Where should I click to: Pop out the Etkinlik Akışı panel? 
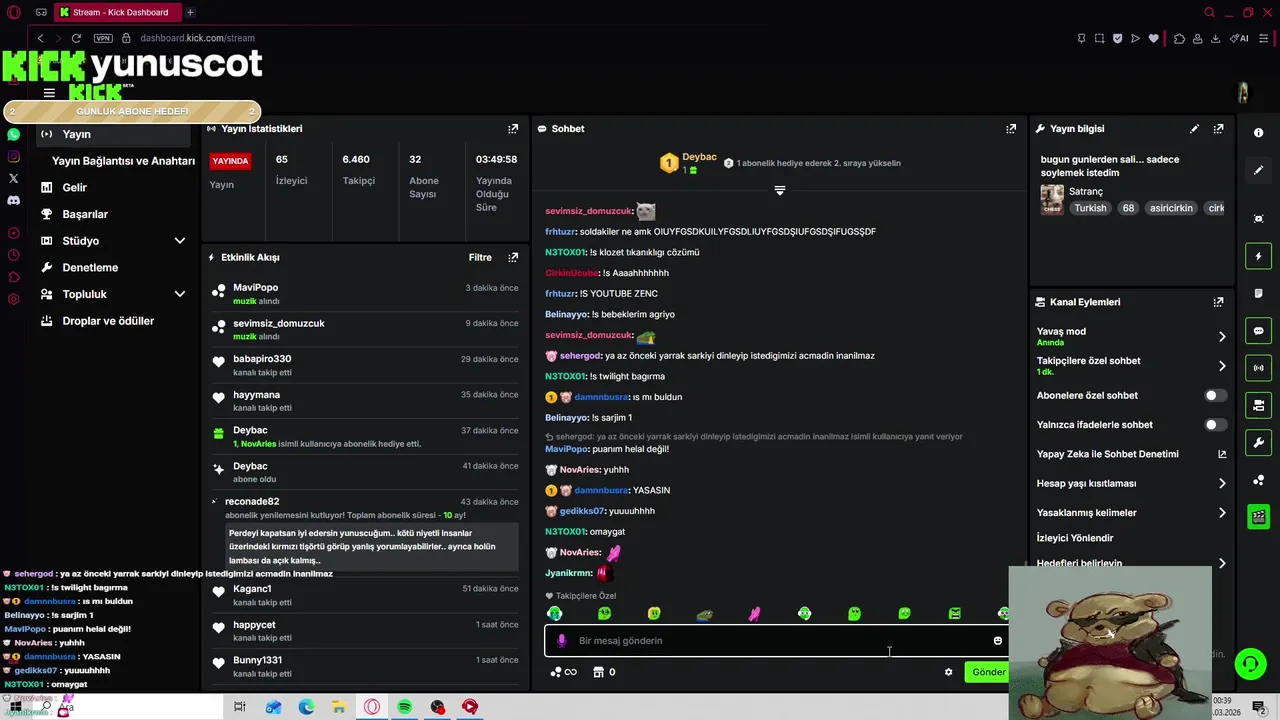point(513,257)
